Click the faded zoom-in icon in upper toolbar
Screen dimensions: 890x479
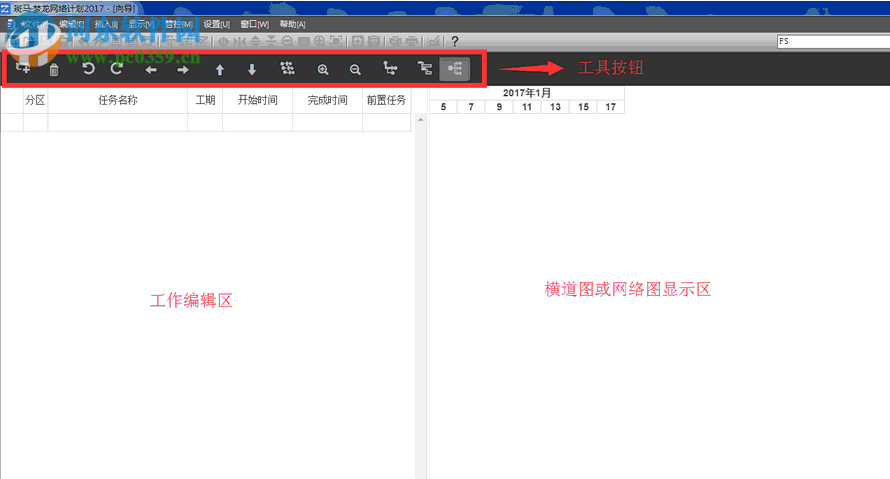[320, 41]
